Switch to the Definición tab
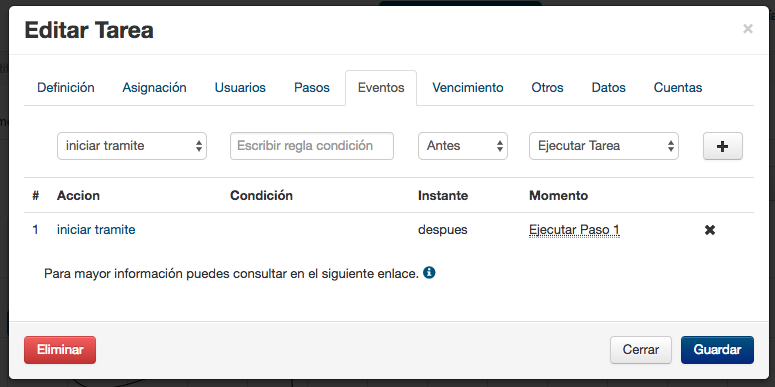This screenshot has width=775, height=387. (66, 87)
